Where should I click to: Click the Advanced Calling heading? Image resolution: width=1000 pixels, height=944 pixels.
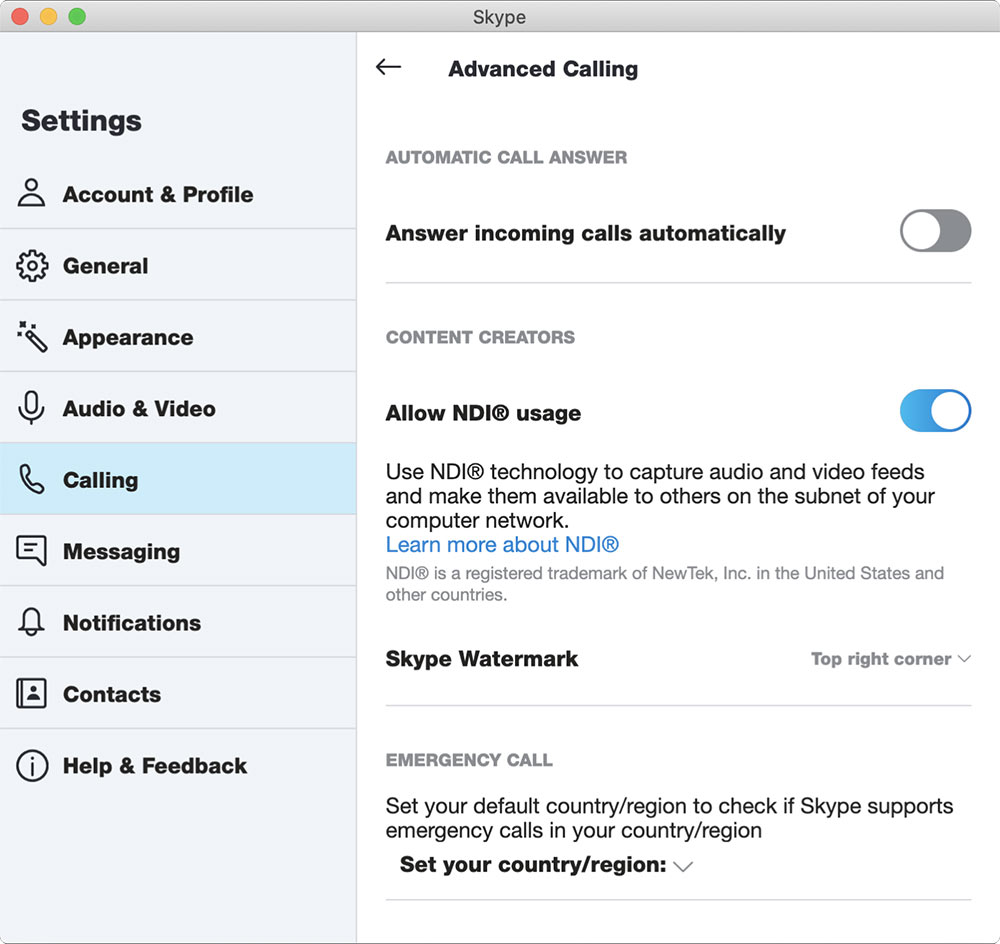(x=543, y=69)
